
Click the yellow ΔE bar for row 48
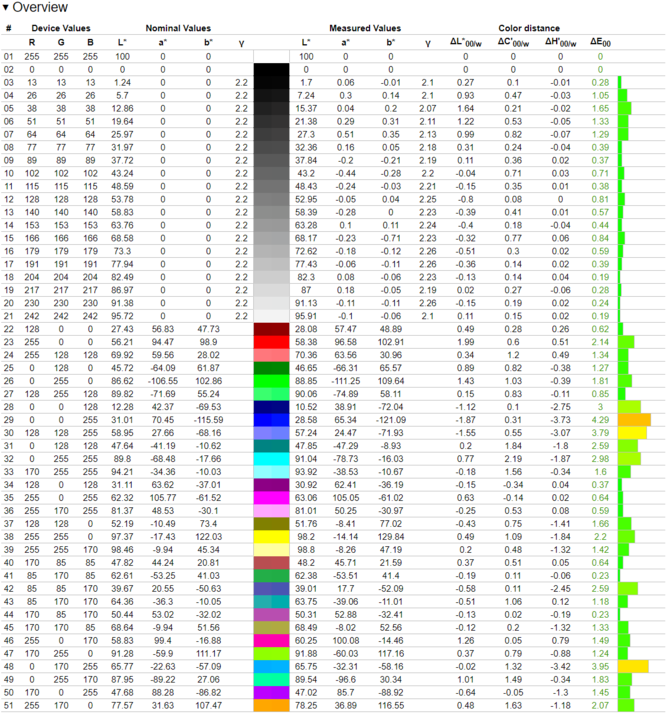(633, 666)
